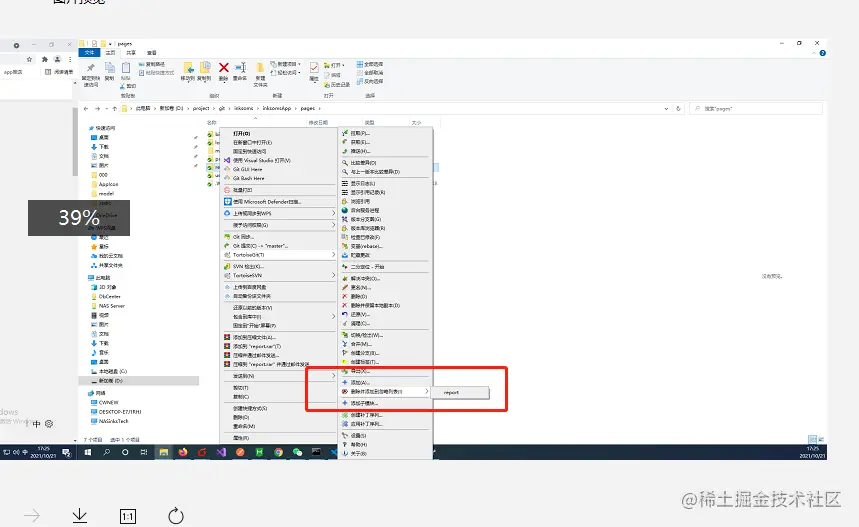Click the Paste clipboard icon in ribbon
This screenshot has height=527, width=859.
point(125,68)
